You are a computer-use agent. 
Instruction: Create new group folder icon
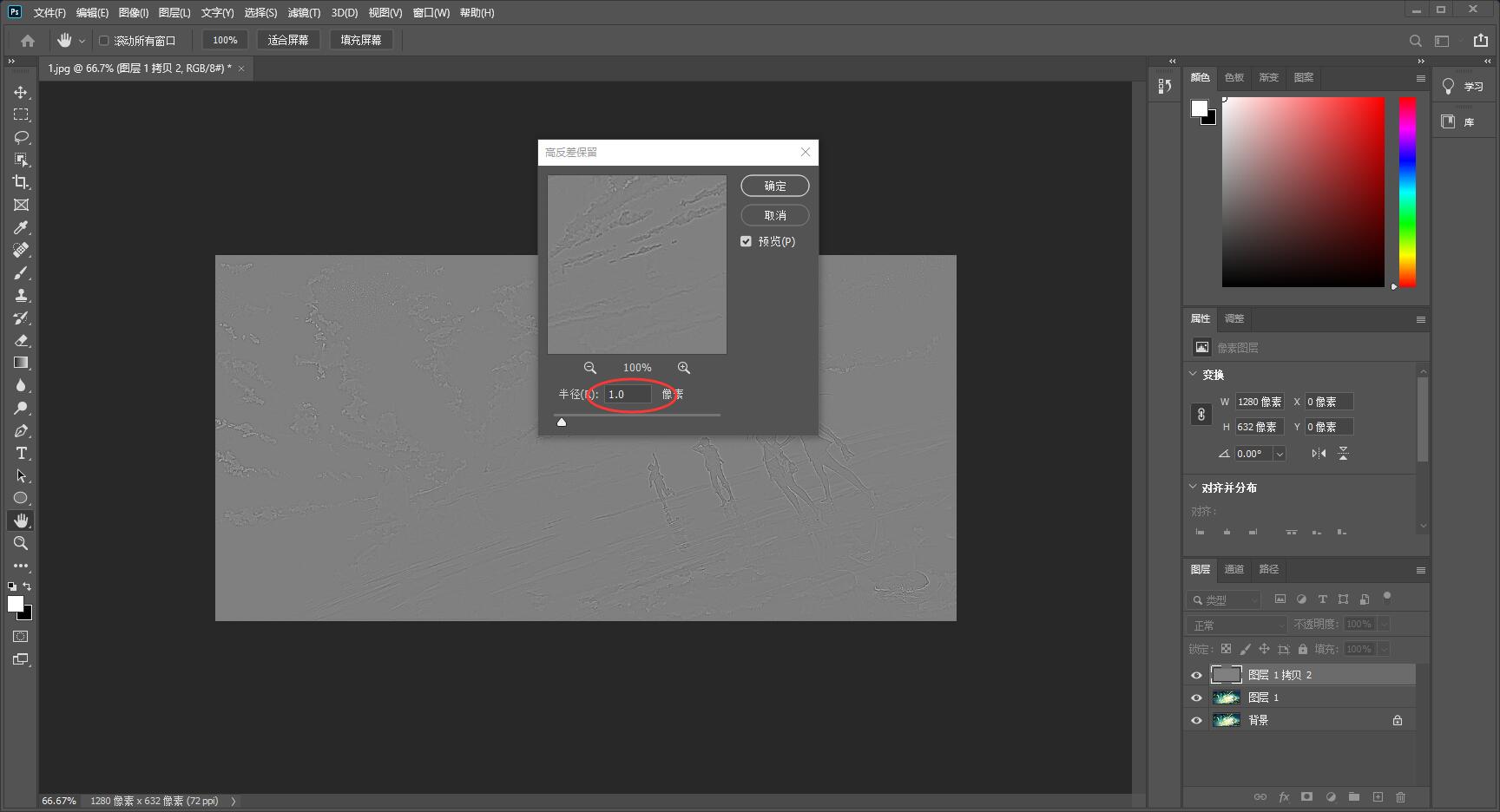click(x=1354, y=796)
